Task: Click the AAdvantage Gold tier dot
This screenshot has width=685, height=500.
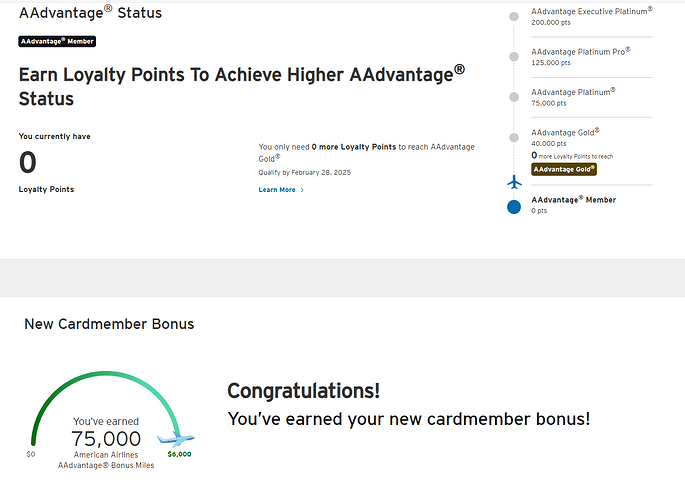Action: (514, 137)
